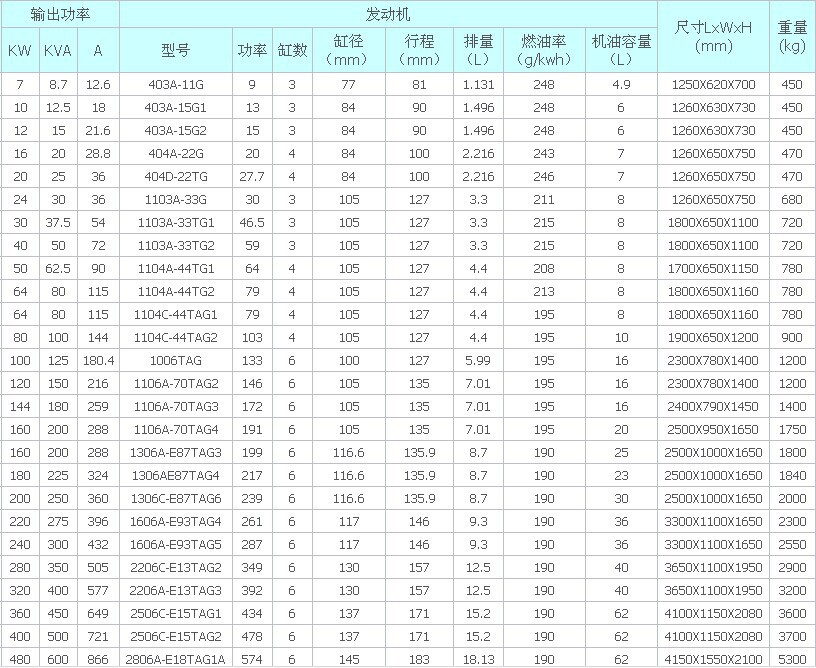Click model cell 2806A-E18TAG1A
The image size is (816, 668).
176,659
